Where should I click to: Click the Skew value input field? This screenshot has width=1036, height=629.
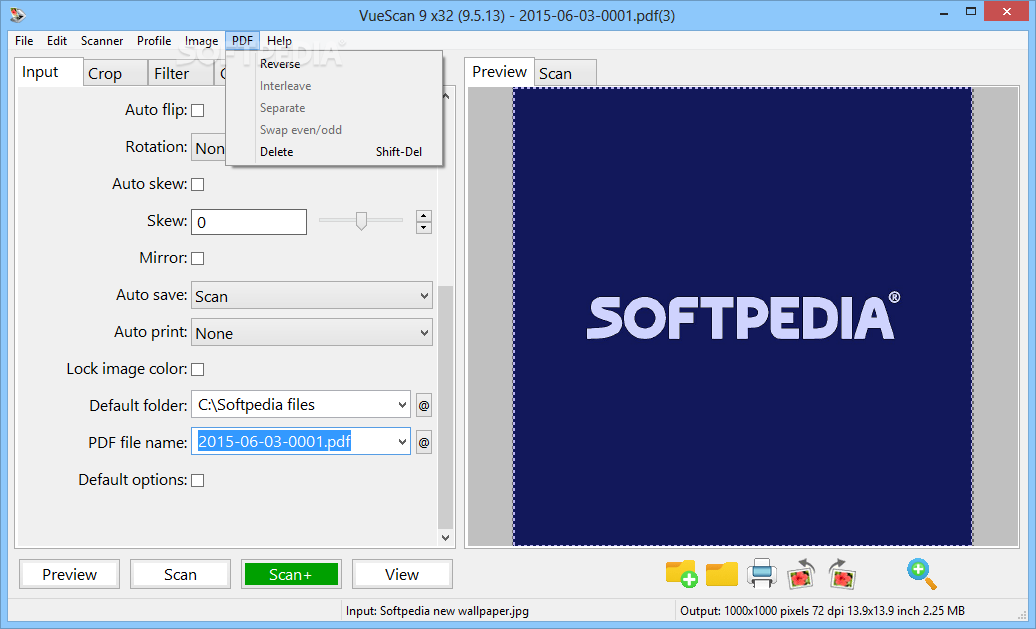pos(249,222)
